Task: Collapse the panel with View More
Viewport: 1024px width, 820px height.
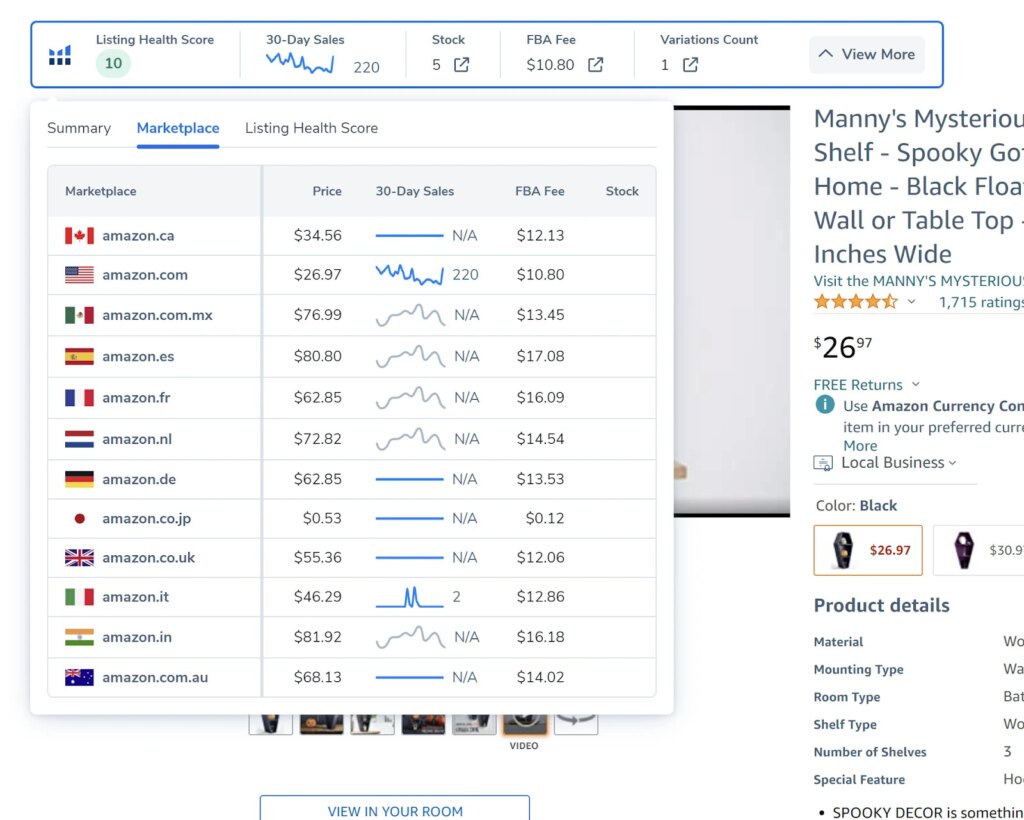Action: pyautogui.click(x=867, y=54)
